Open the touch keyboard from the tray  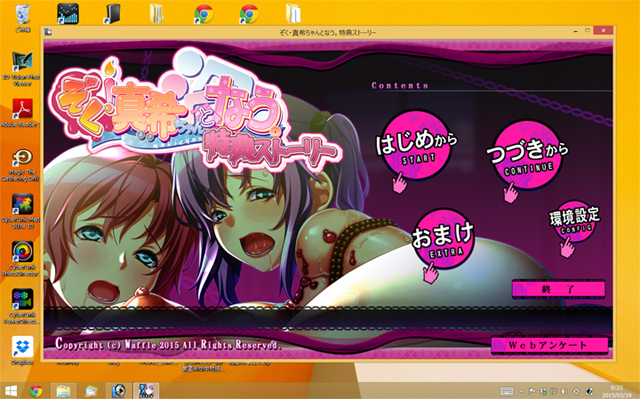507,391
